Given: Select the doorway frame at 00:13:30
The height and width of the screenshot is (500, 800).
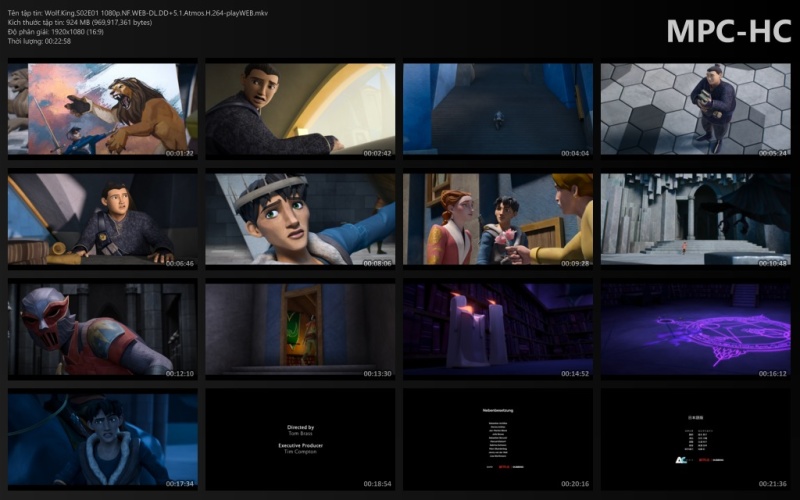Looking at the screenshot, I should (x=300, y=329).
